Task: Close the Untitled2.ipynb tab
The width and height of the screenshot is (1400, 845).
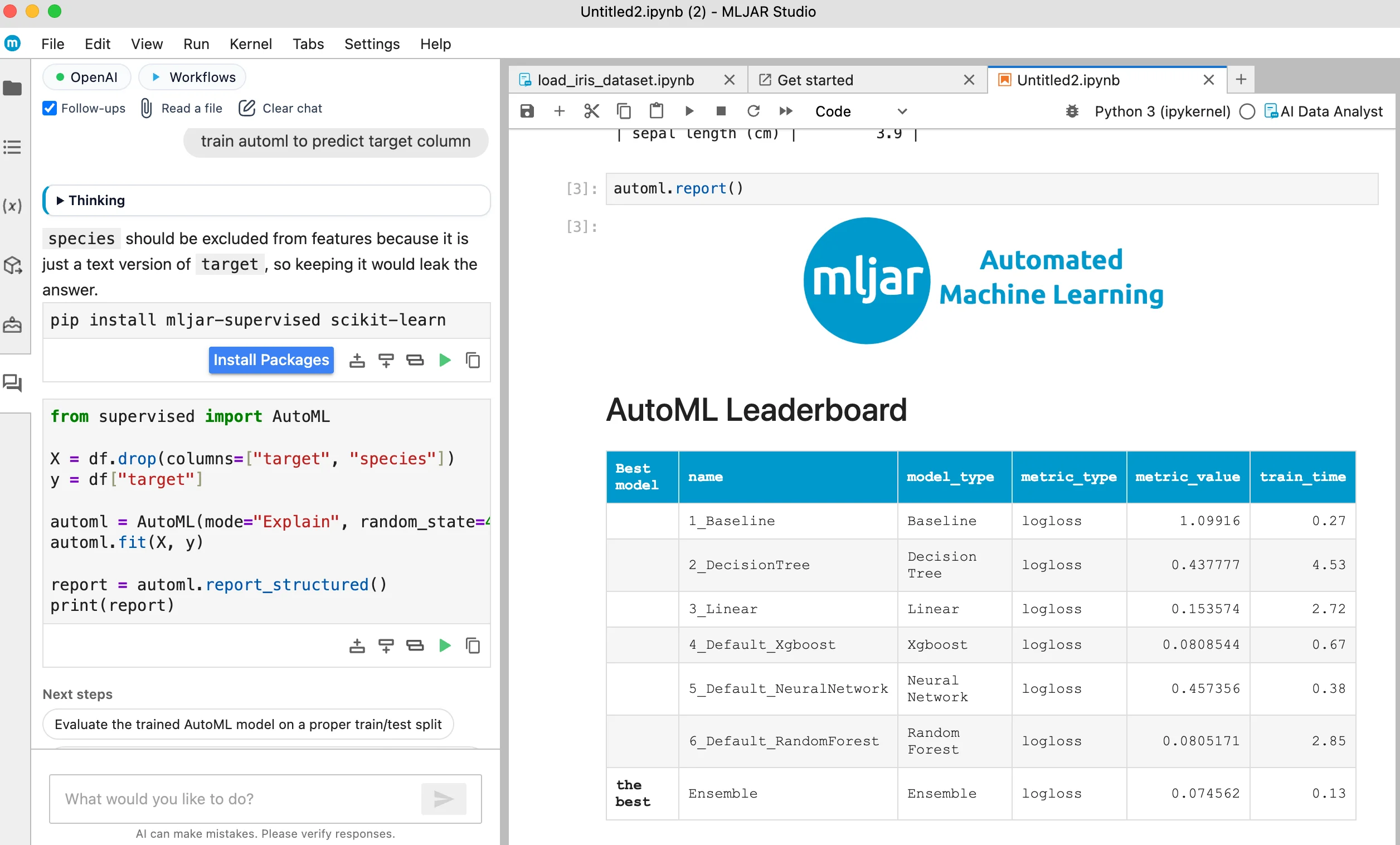Action: (x=1209, y=80)
